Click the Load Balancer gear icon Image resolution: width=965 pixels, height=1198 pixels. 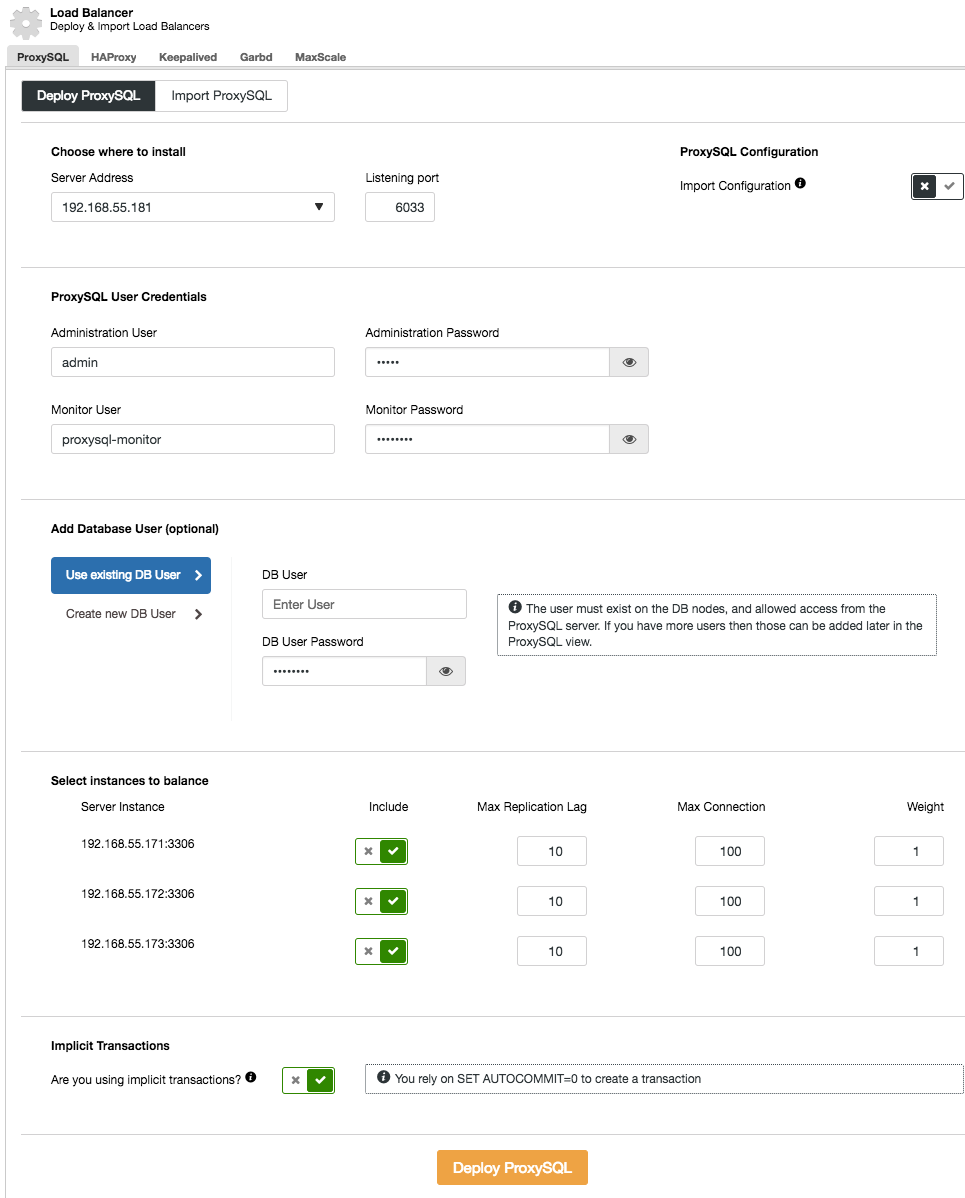25,22
